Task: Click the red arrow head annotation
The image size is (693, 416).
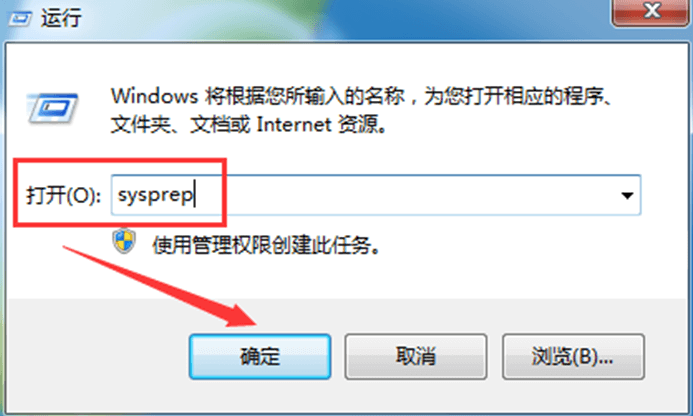Action: [239, 316]
